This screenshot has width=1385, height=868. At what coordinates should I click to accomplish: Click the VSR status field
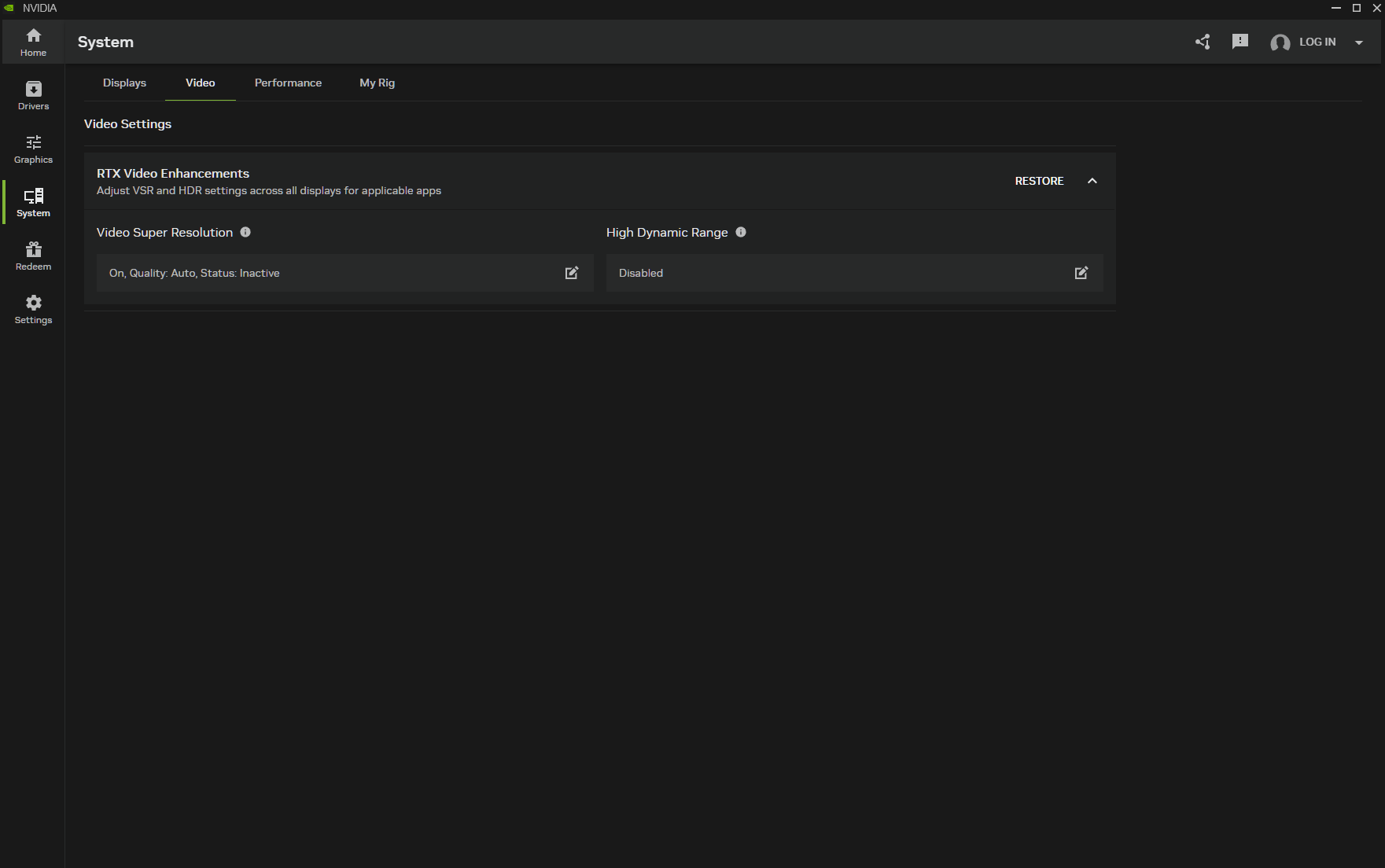pyautogui.click(x=344, y=273)
